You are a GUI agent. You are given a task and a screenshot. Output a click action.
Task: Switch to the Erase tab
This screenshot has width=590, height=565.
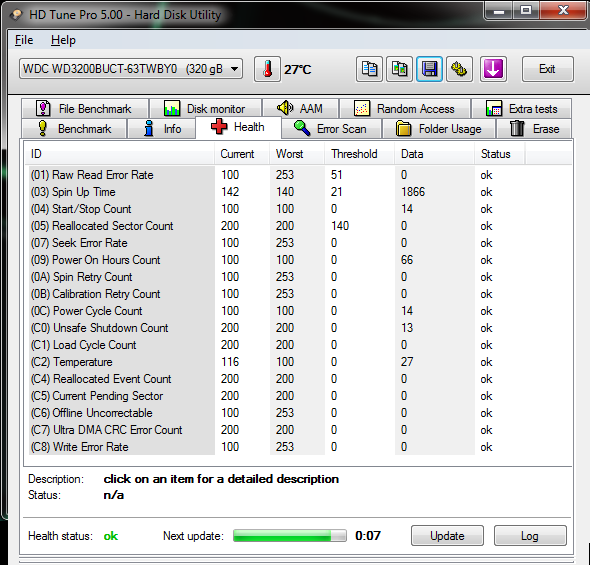click(534, 129)
